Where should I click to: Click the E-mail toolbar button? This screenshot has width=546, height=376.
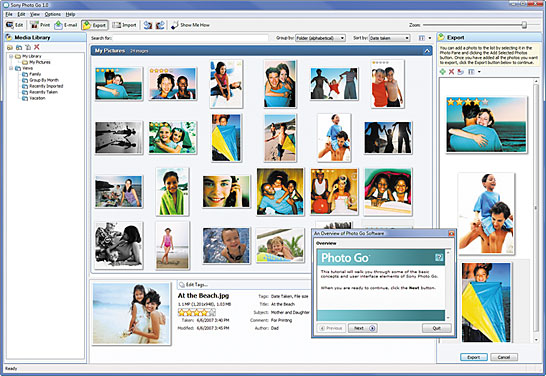(x=66, y=25)
